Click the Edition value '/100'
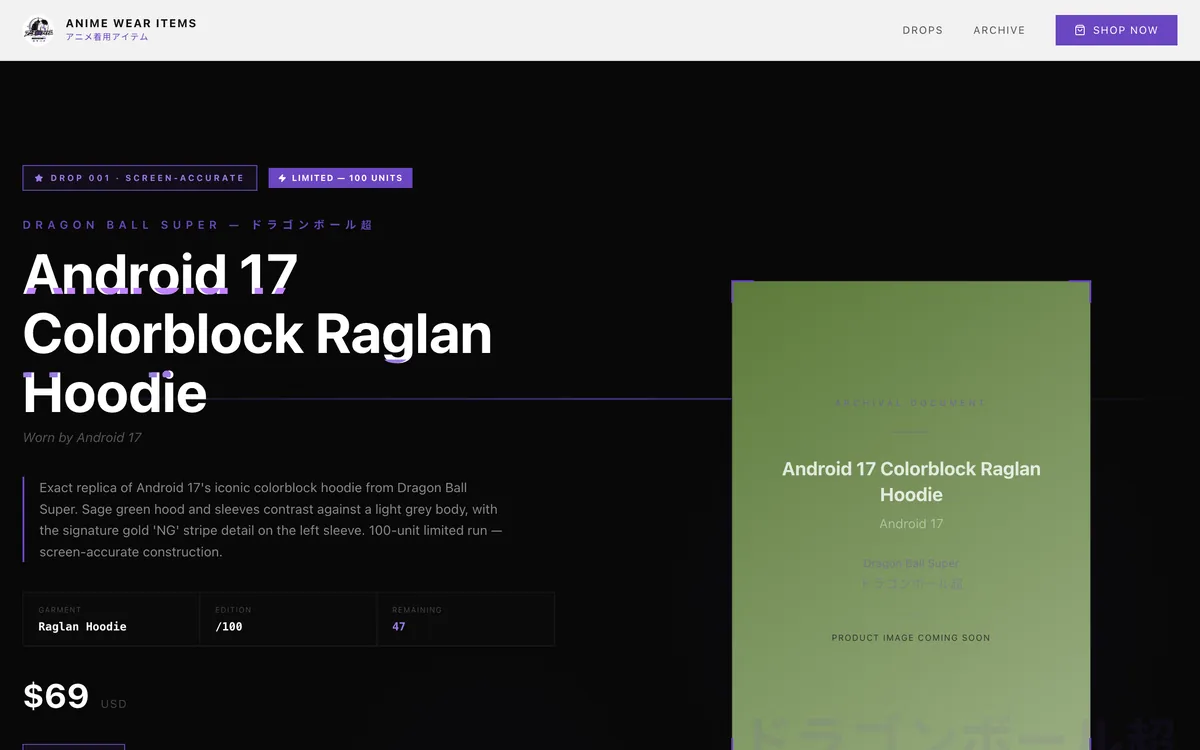Viewport: 1200px width, 750px height. 229,627
